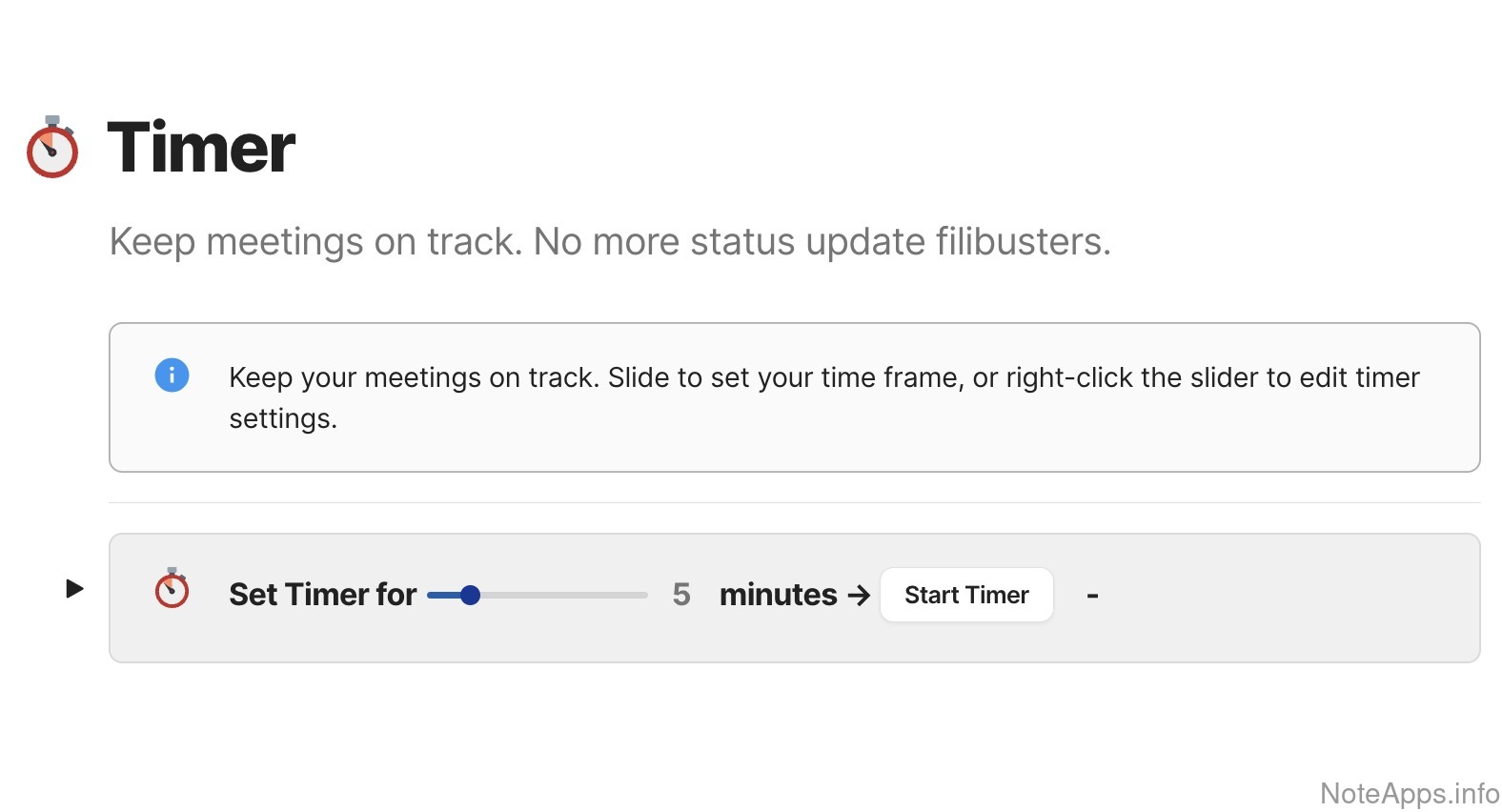
Task: Open the NoteApps.info watermark link
Action: [1409, 793]
